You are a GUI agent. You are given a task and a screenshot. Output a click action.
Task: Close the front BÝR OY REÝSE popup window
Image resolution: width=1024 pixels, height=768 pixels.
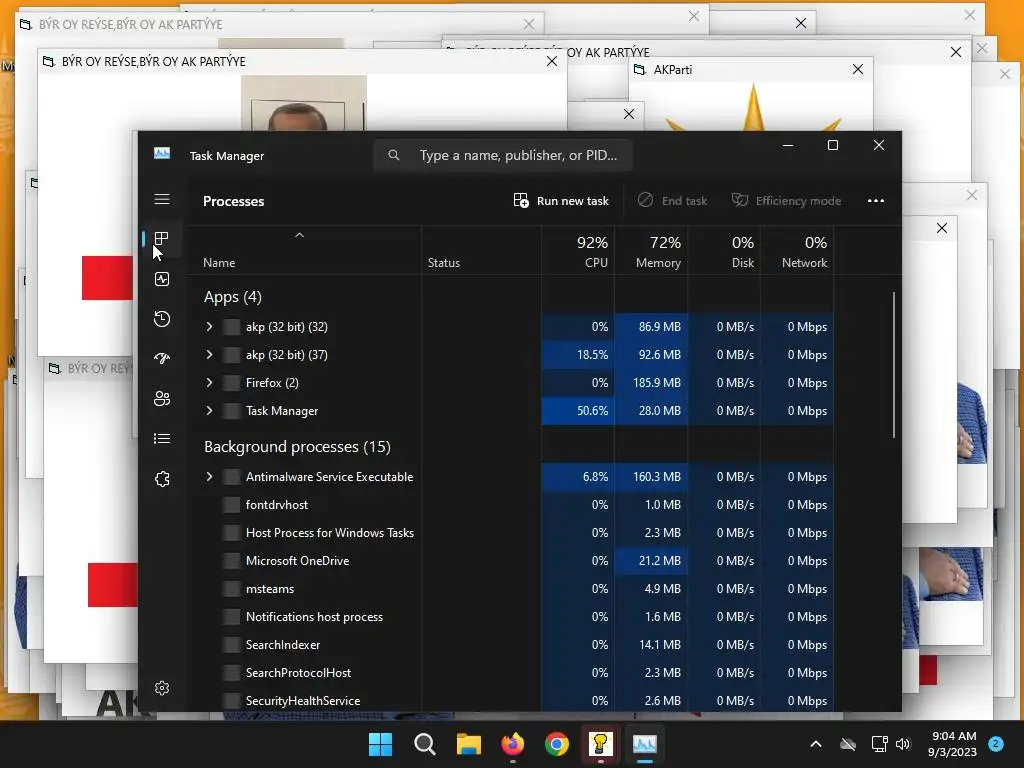click(x=552, y=61)
